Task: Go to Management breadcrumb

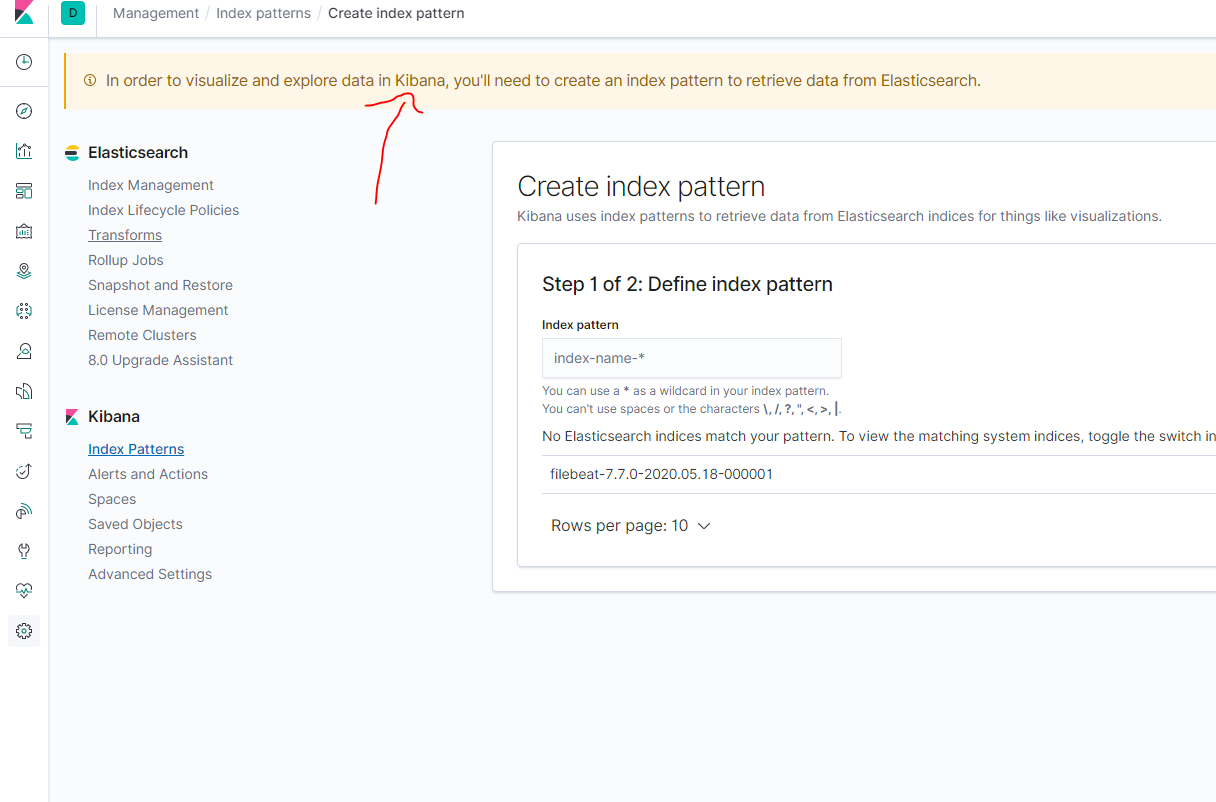Action: (156, 13)
